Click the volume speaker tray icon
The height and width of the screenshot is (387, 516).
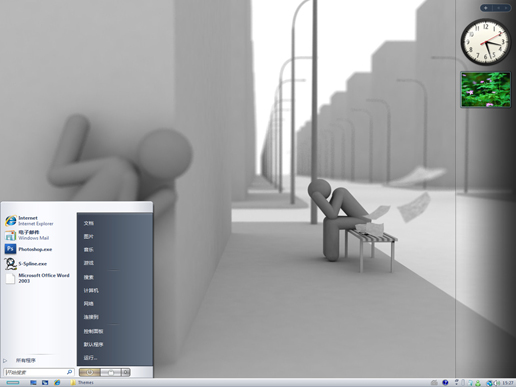coord(496,383)
